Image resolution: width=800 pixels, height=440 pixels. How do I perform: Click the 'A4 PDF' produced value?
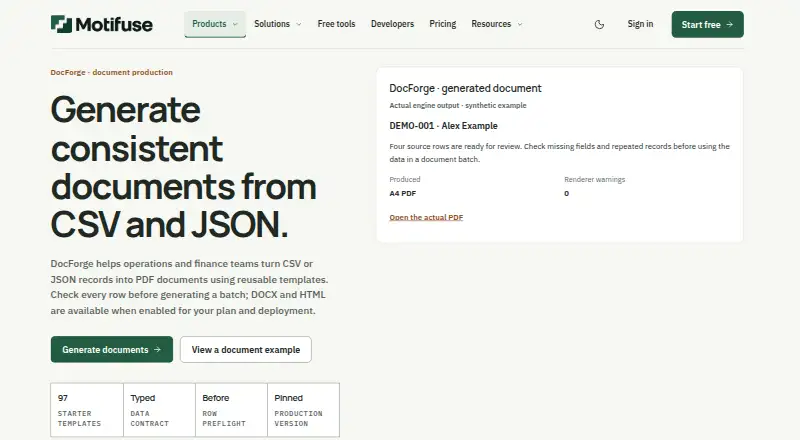click(x=403, y=193)
